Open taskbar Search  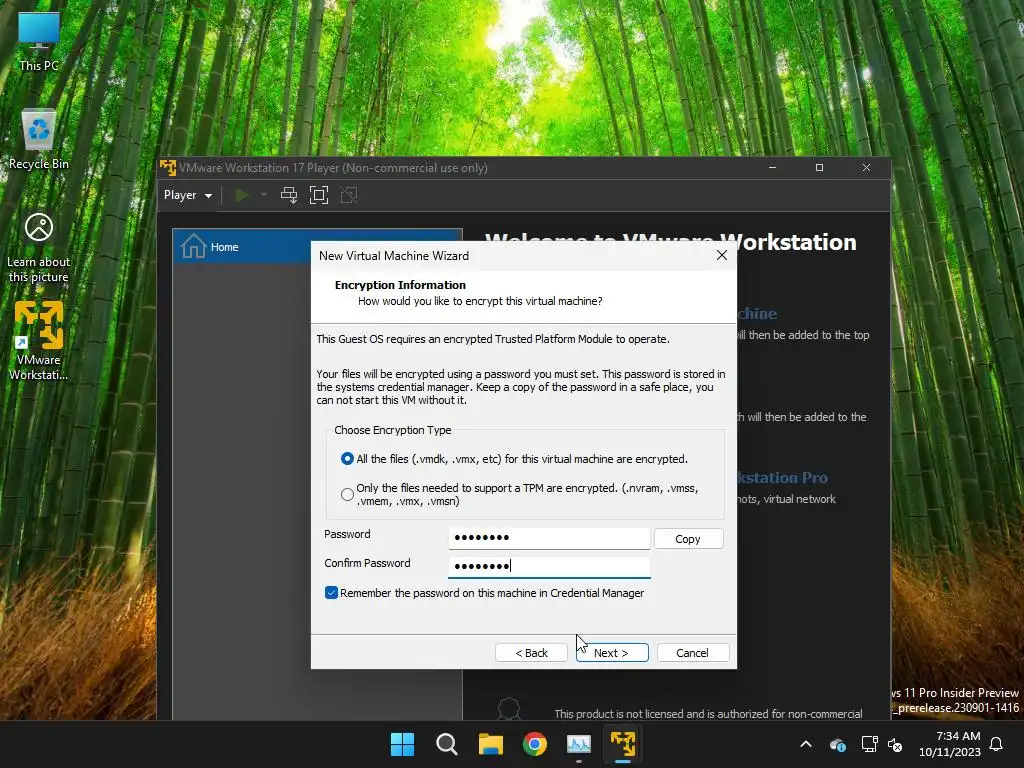coord(447,744)
